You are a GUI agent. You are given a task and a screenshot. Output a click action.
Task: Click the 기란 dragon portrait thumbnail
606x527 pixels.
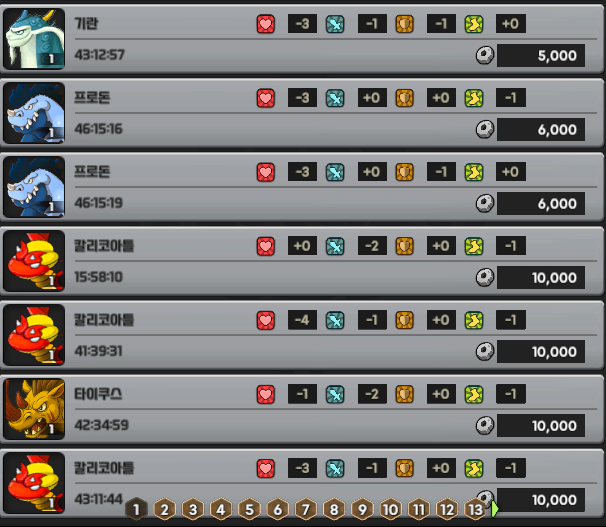point(34,39)
